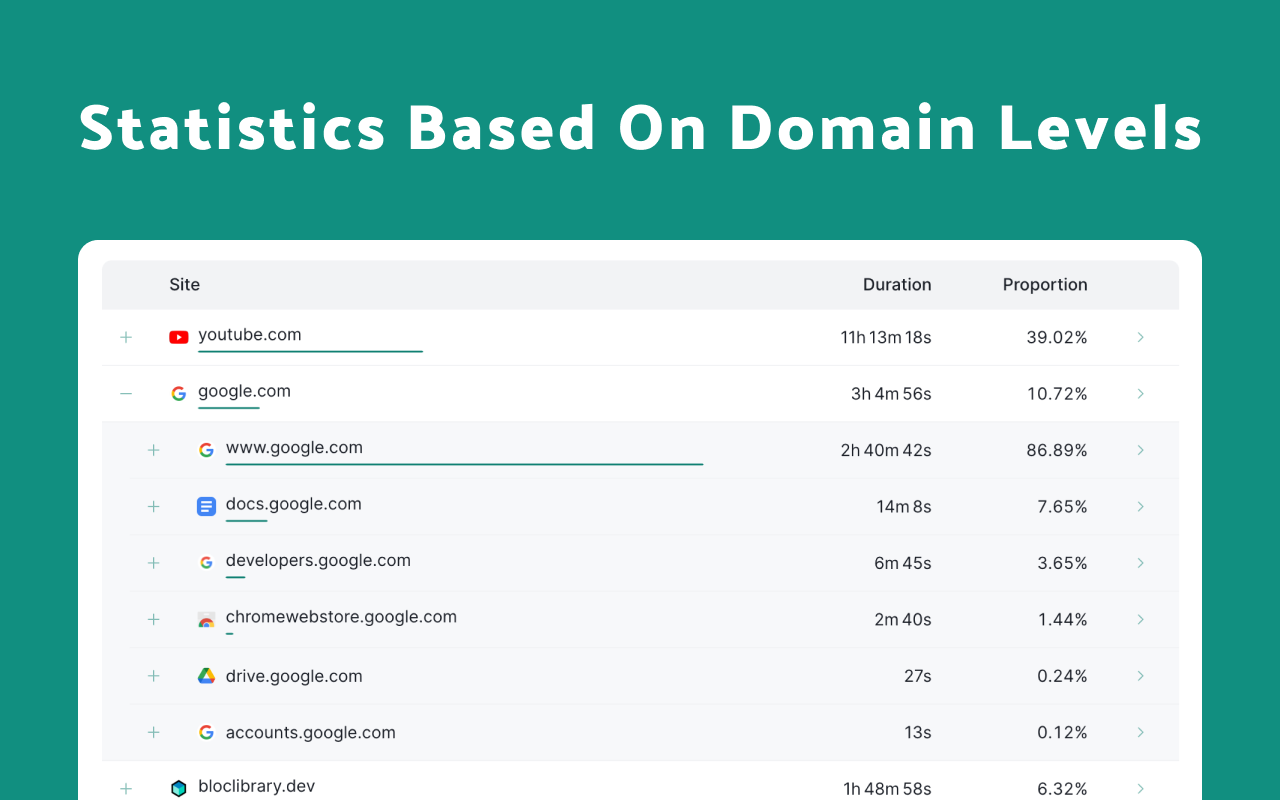Click the google.com site name
The height and width of the screenshot is (800, 1280).
coord(245,391)
